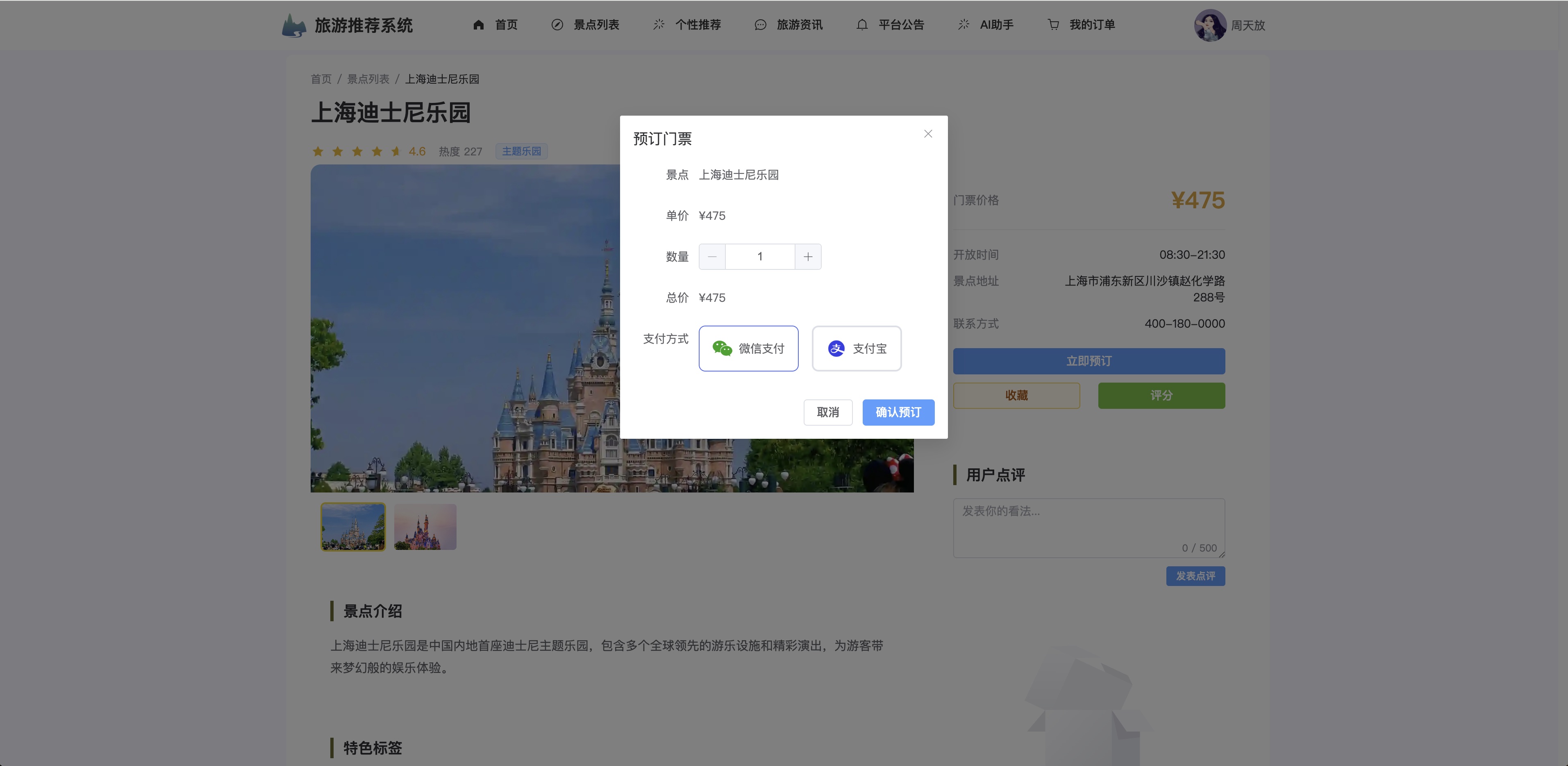Click the 总价 ¥475 value in dialog
The image size is (1568, 766).
[711, 298]
